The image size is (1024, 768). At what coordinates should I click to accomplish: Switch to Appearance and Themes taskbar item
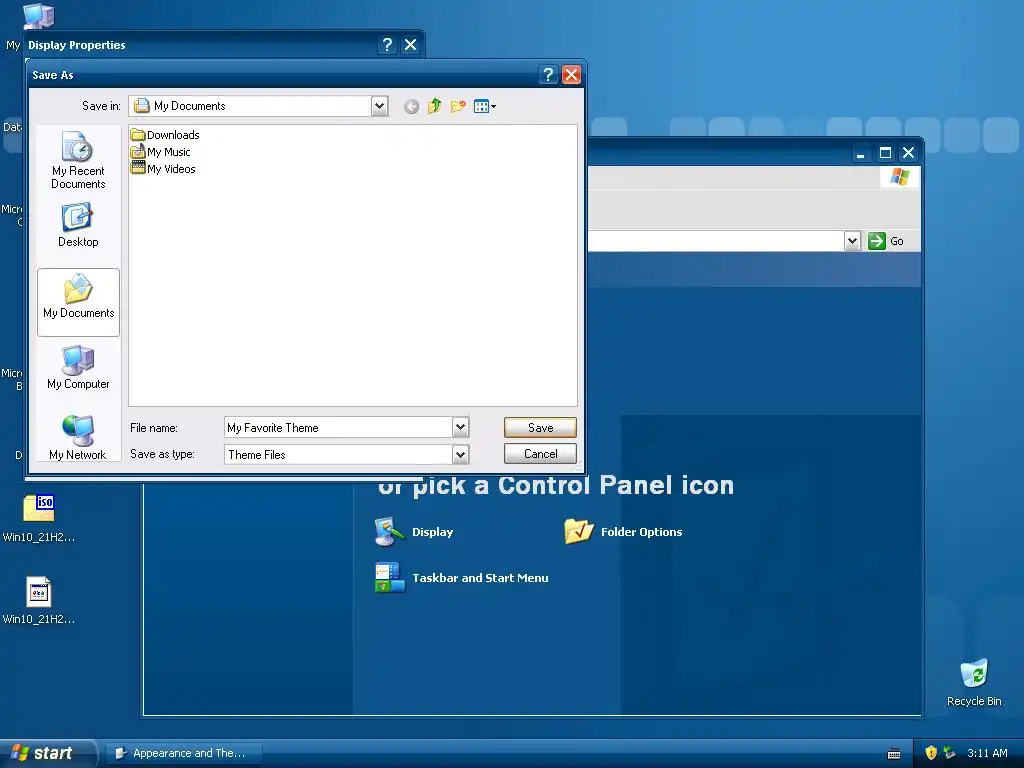point(184,753)
